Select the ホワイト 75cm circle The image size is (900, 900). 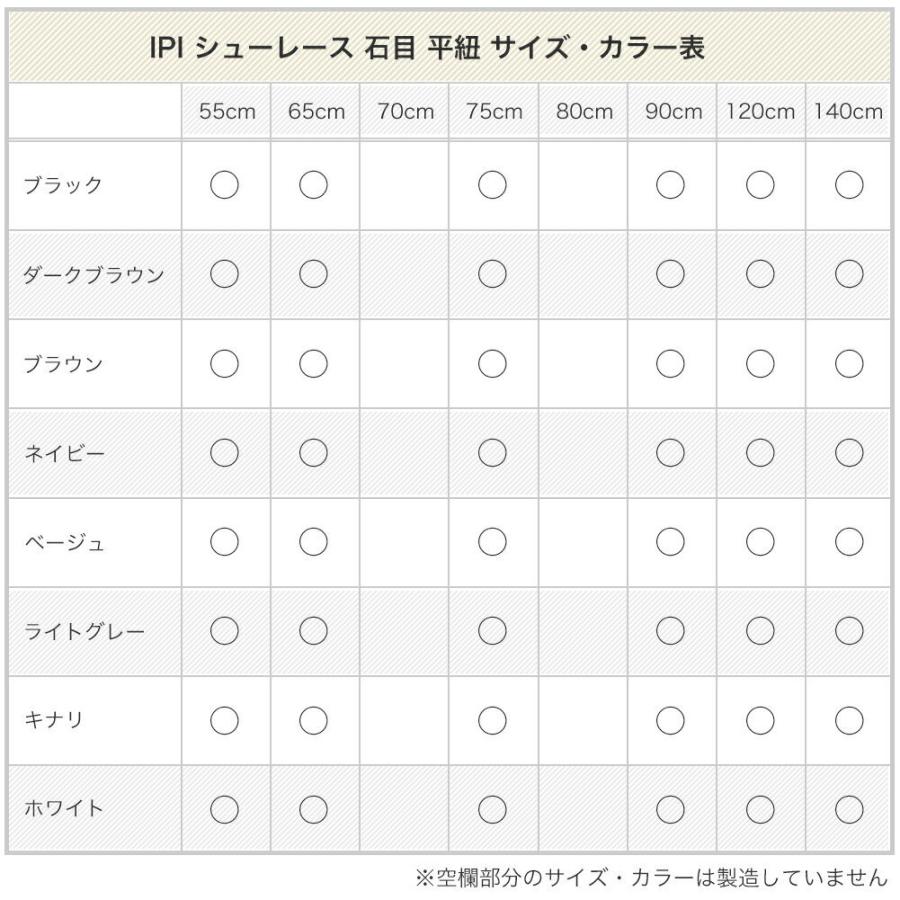pyautogui.click(x=492, y=809)
